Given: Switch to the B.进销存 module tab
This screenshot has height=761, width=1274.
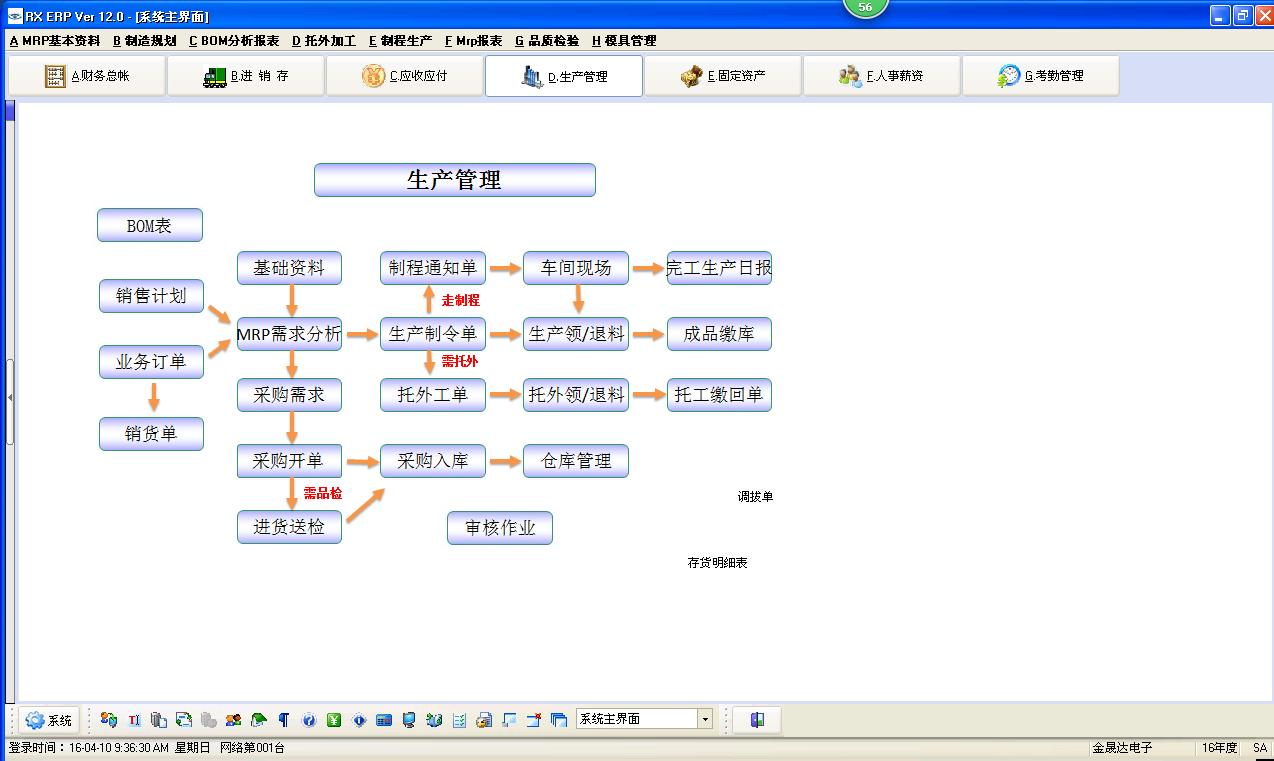Looking at the screenshot, I should point(246,76).
